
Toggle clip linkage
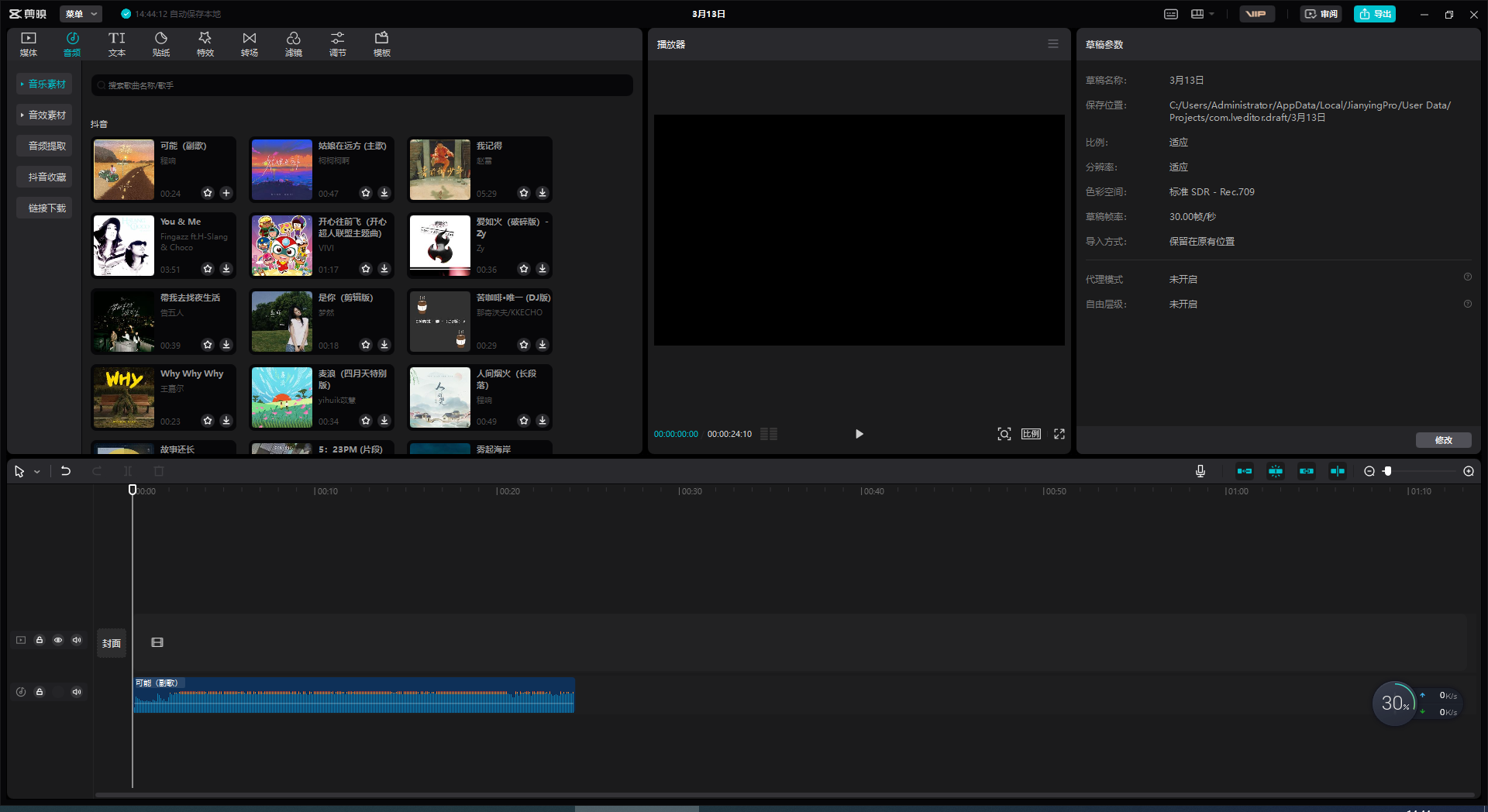click(1307, 471)
